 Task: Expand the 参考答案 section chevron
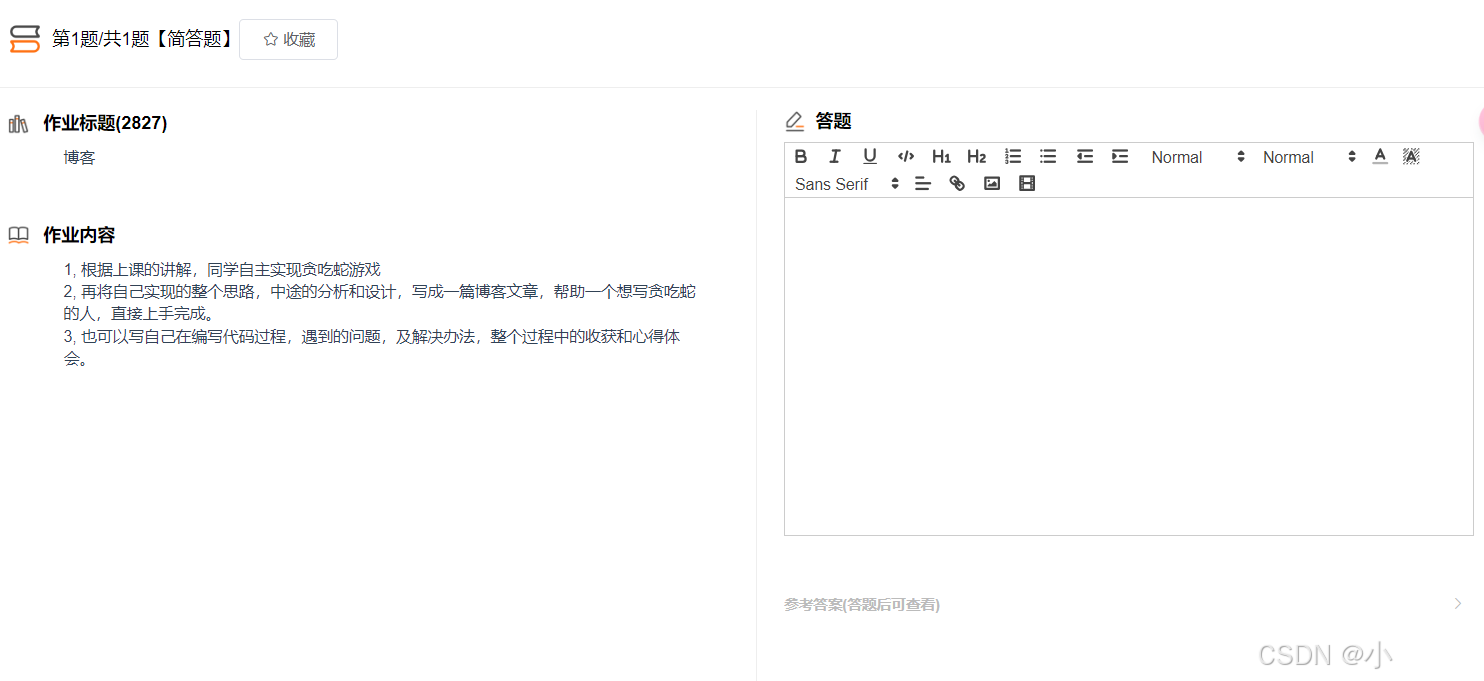point(1458,603)
